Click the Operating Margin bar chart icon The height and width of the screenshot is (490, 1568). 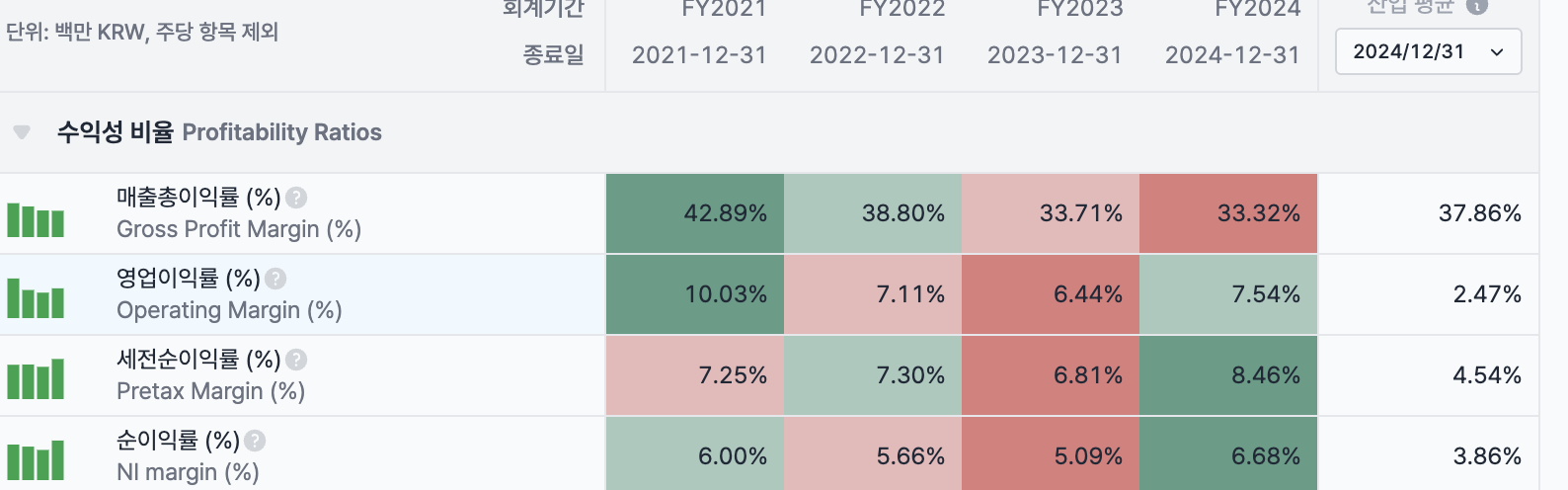point(36,299)
